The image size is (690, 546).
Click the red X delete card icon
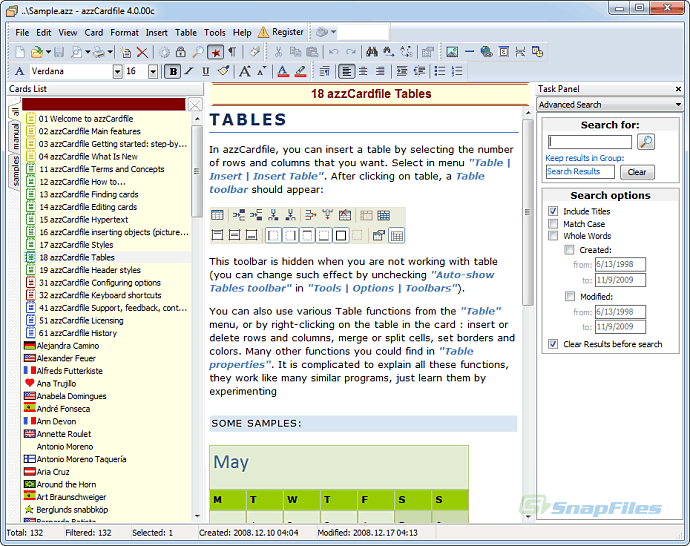142,52
